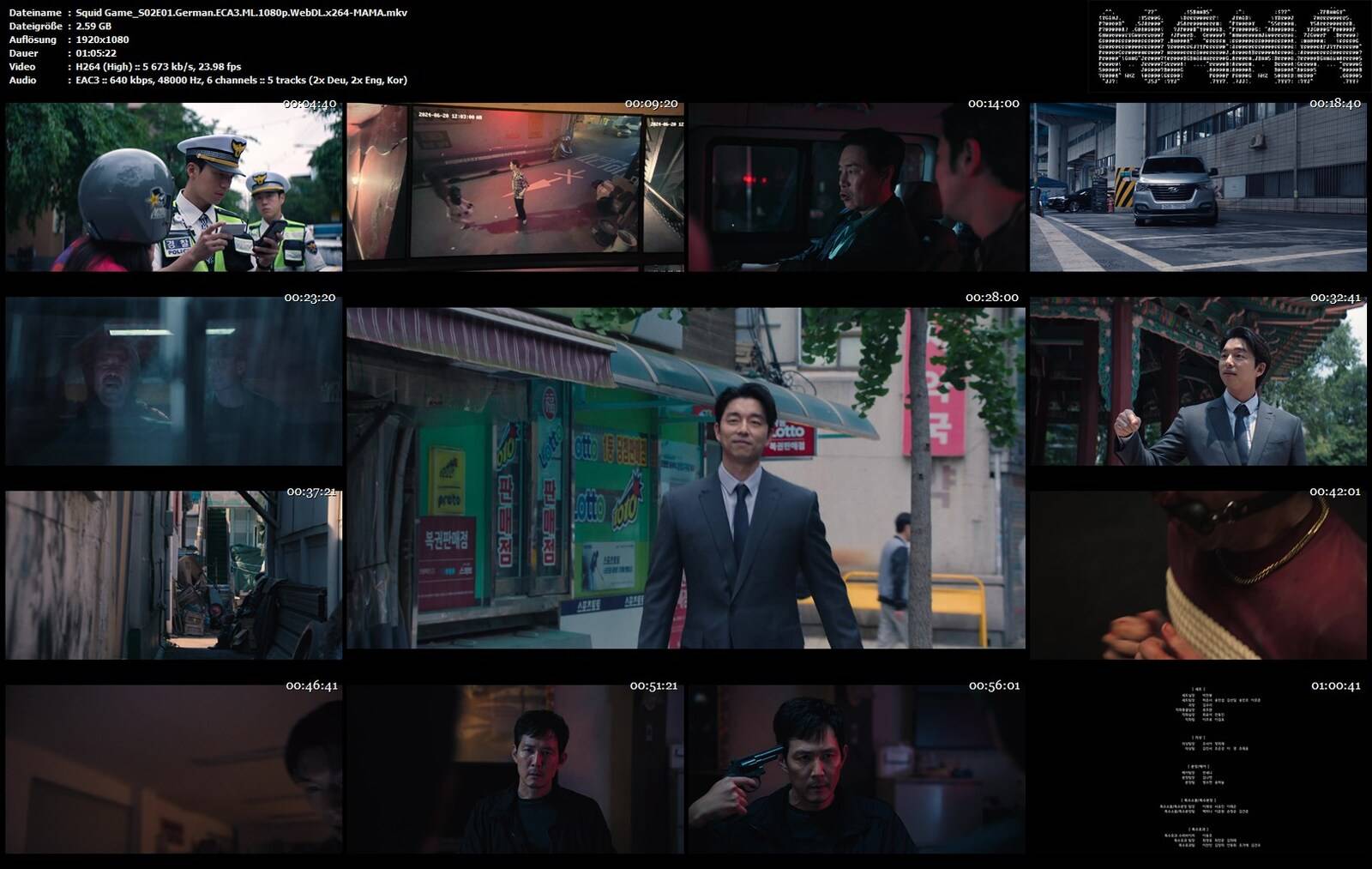Viewport: 1372px width, 869px height.
Task: Click the 00:14:00 timestamp
Action: point(994,104)
